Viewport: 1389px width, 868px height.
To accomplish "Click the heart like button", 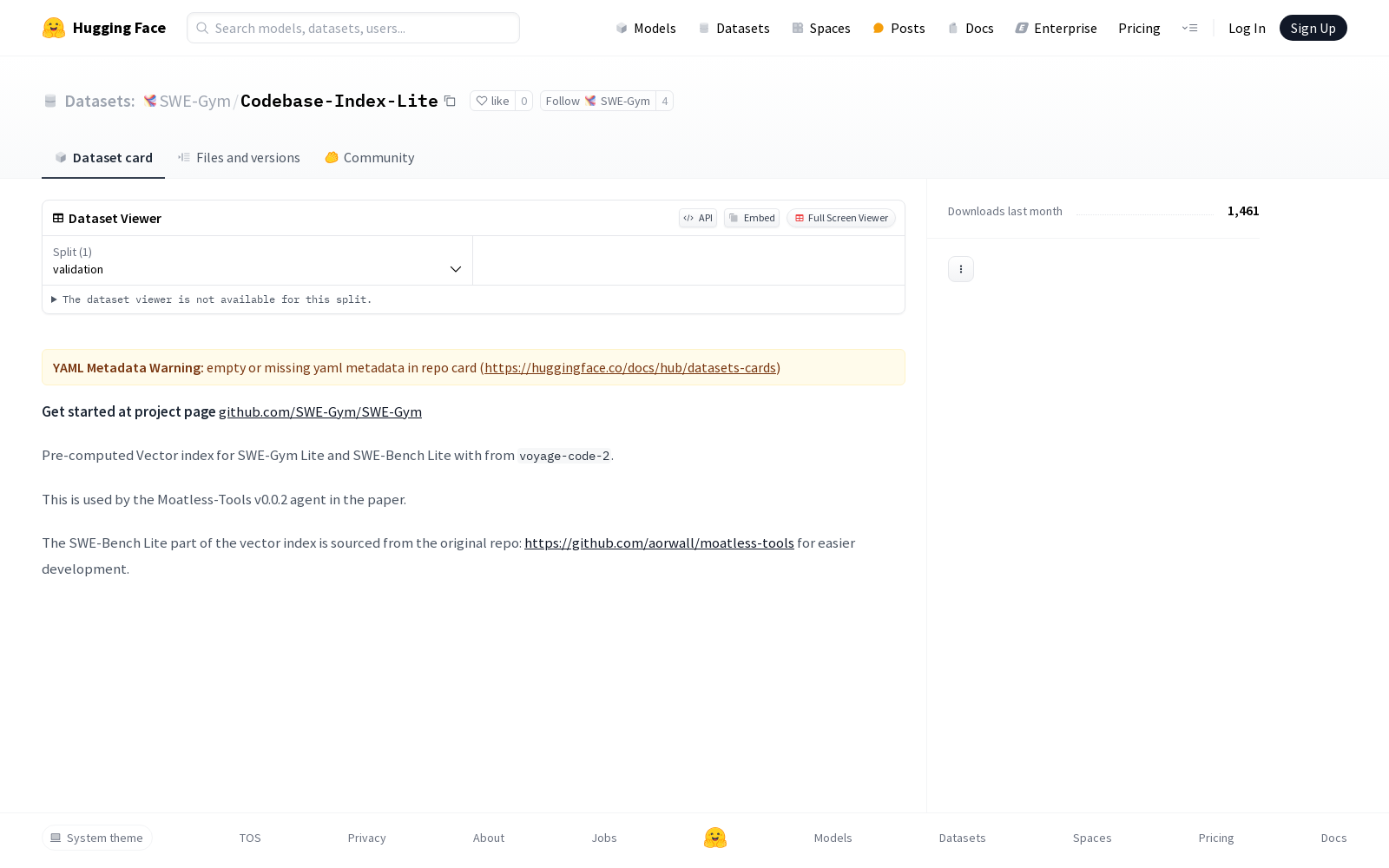I will (x=492, y=101).
